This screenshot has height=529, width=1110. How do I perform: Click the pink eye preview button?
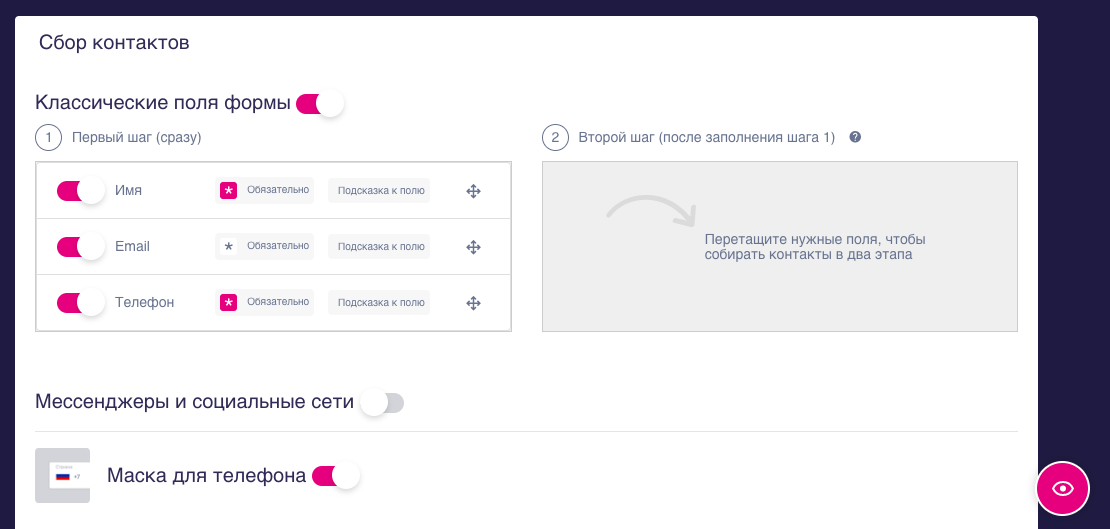pyautogui.click(x=1062, y=488)
